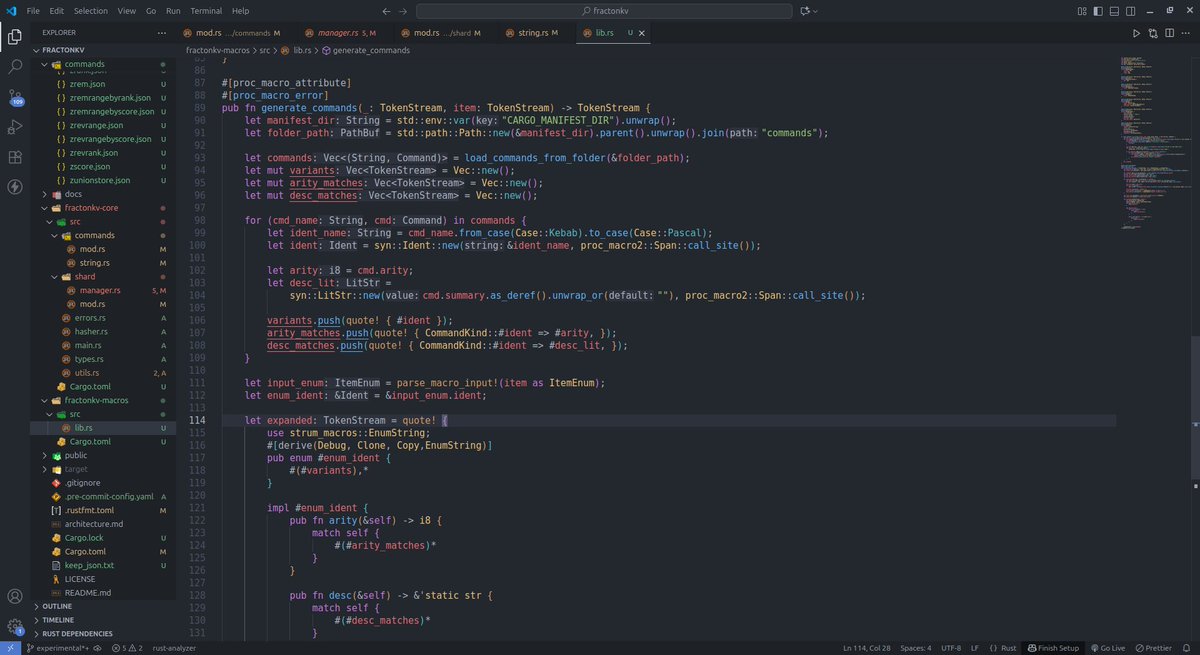Click UTF-8 encoding in status bar

coord(953,648)
